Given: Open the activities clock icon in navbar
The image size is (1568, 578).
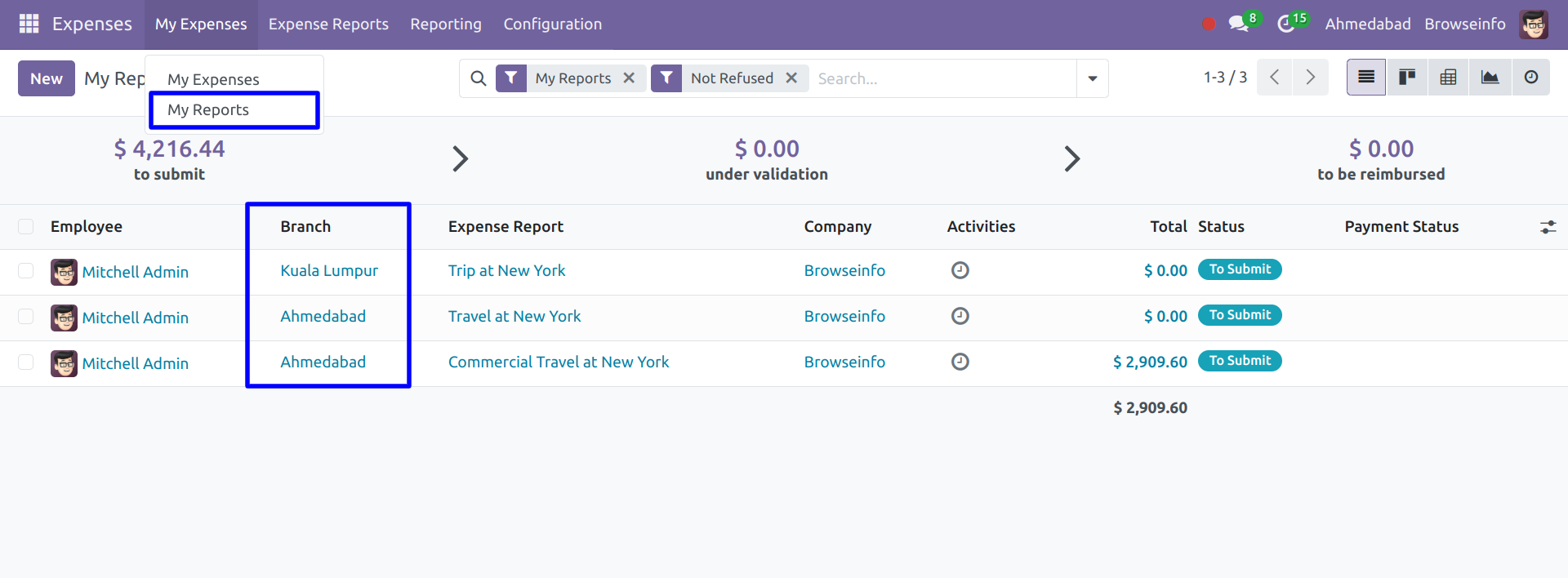Looking at the screenshot, I should pos(1286,24).
